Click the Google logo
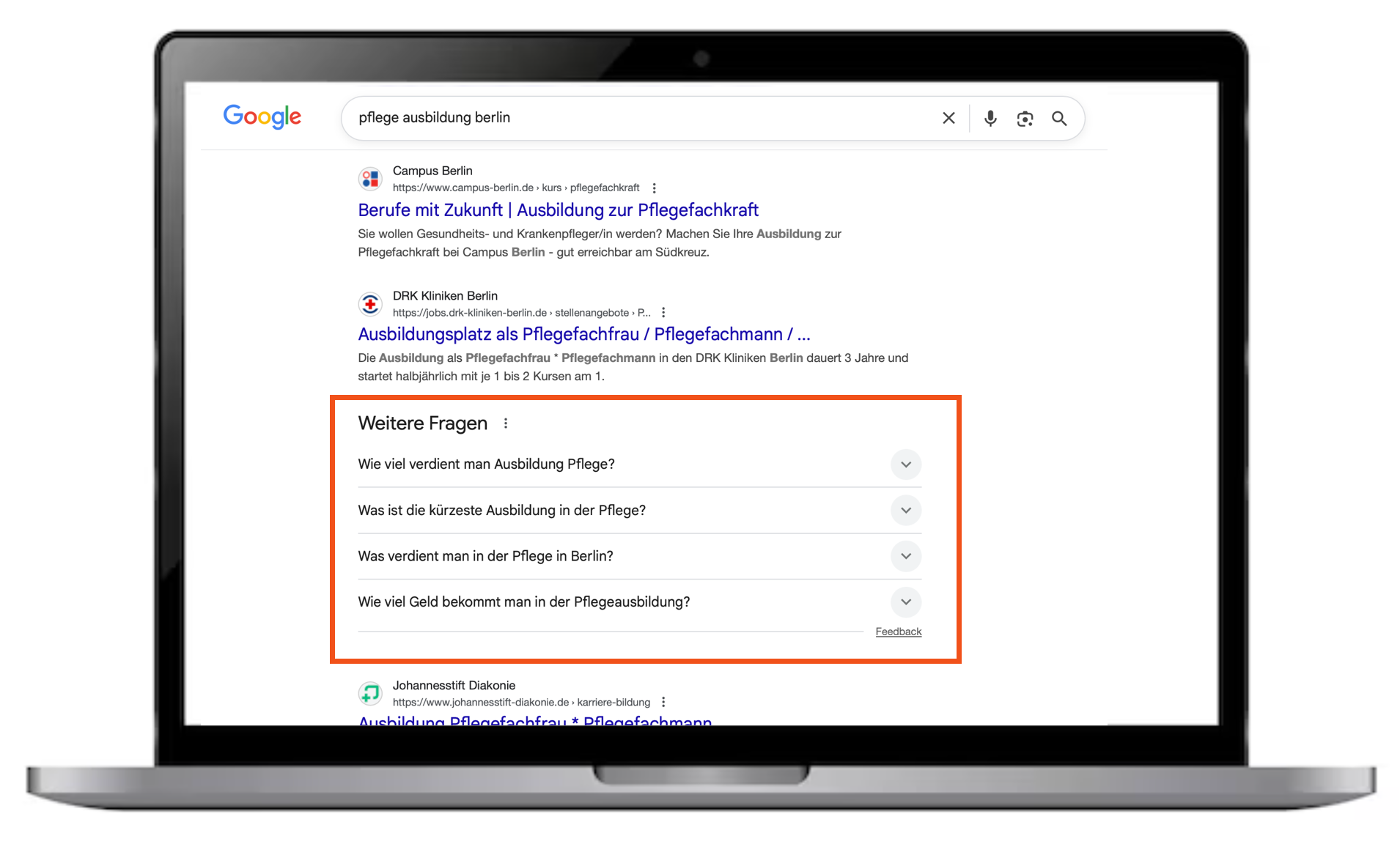Image resolution: width=1400 pixels, height=844 pixels. [262, 116]
